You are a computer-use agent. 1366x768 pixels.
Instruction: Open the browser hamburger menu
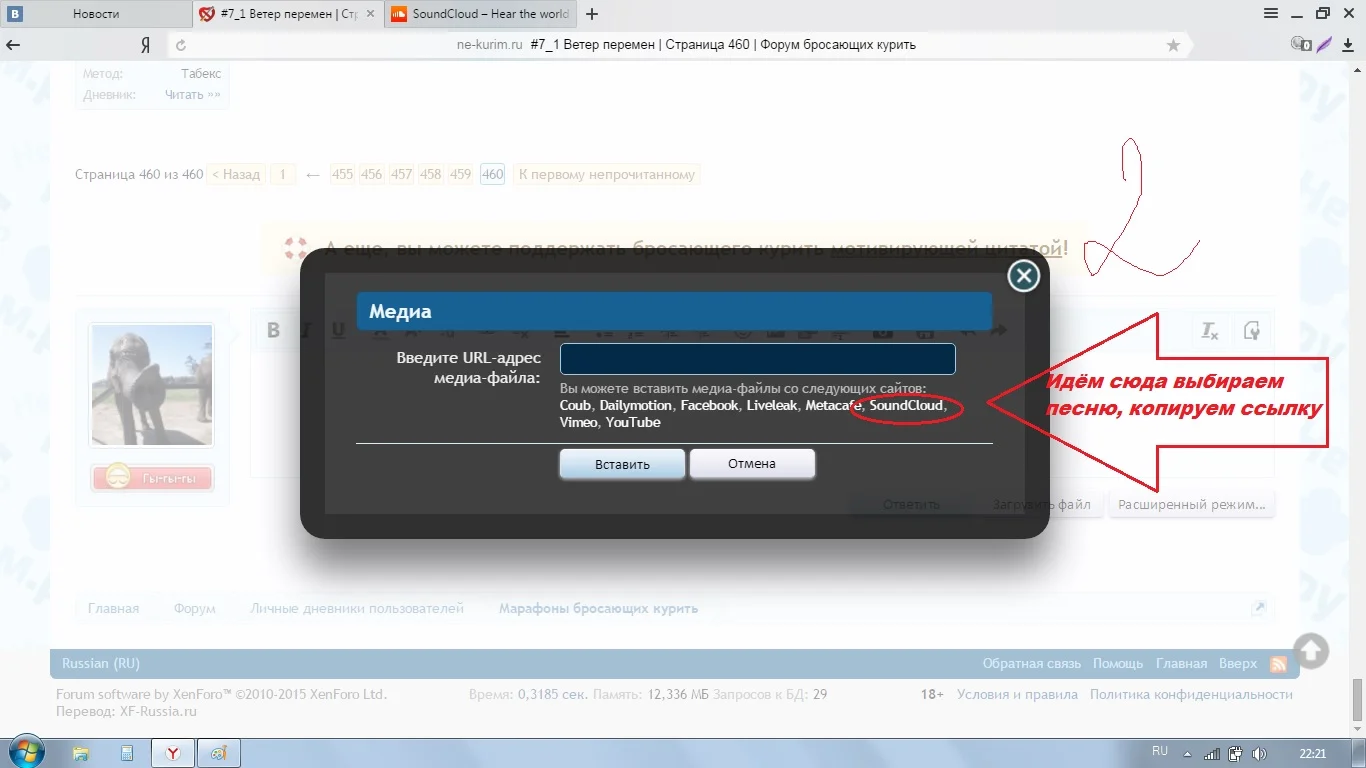coord(1271,13)
